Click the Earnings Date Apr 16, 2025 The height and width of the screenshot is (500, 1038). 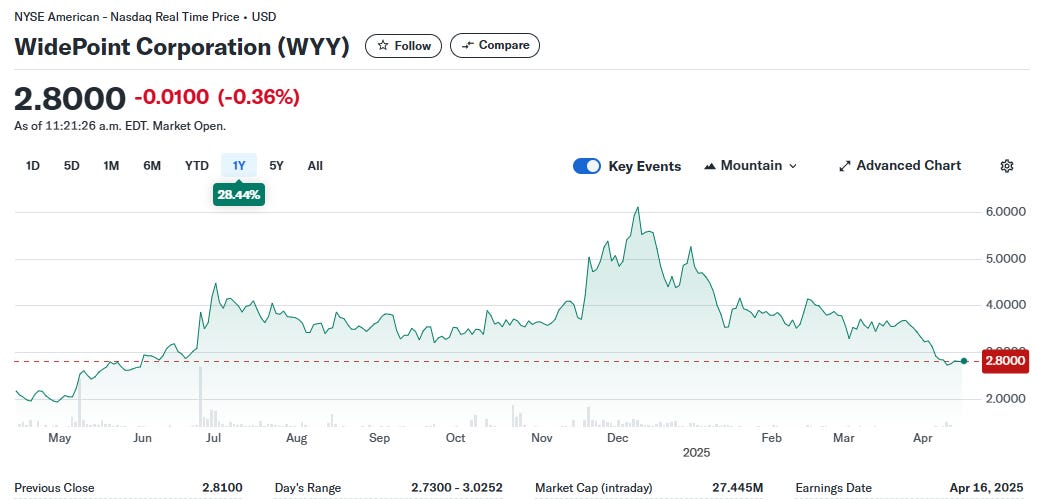click(986, 488)
